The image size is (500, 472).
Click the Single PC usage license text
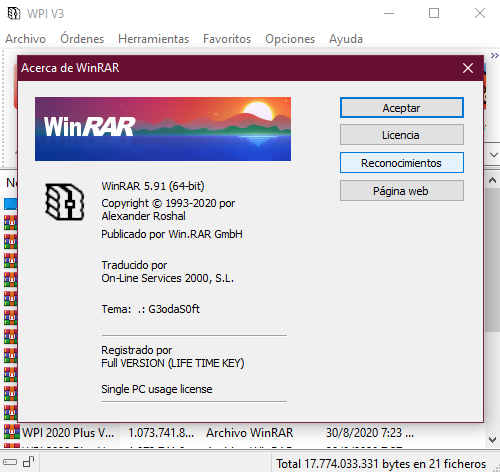(x=157, y=389)
